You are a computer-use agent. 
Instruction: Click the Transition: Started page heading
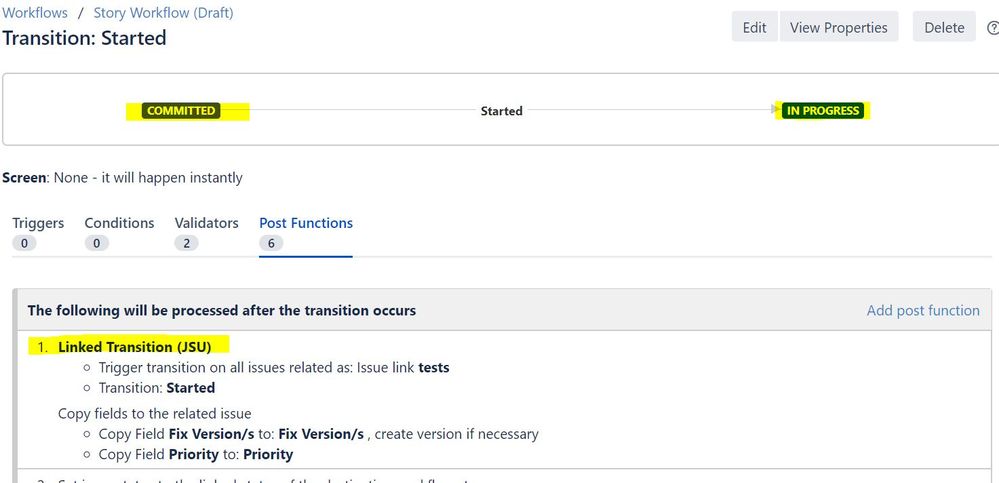coord(85,39)
